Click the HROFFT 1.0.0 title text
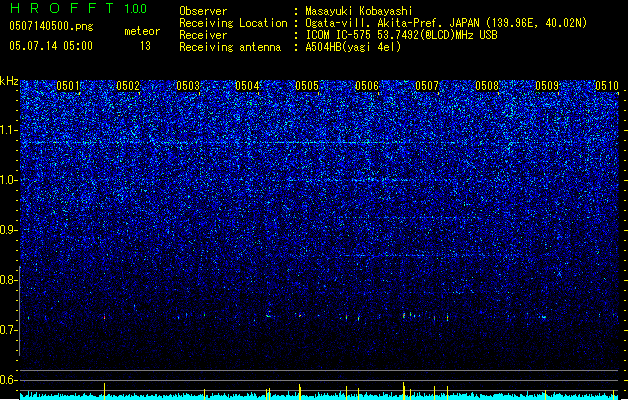The width and height of the screenshot is (629, 400). pyautogui.click(x=78, y=8)
